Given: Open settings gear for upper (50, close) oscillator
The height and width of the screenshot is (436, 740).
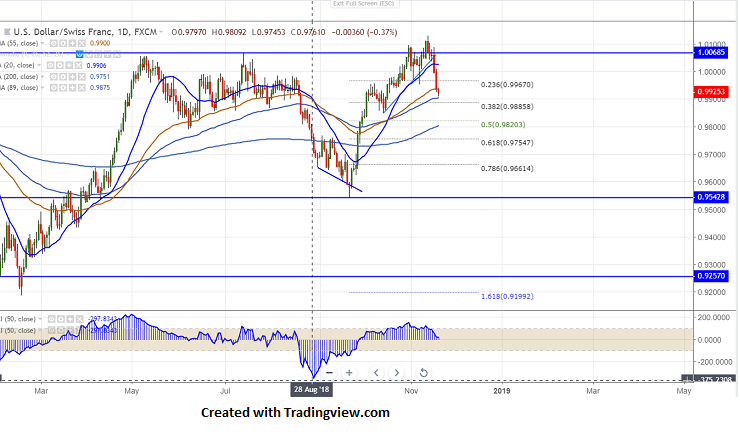Looking at the screenshot, I should click(x=61, y=319).
